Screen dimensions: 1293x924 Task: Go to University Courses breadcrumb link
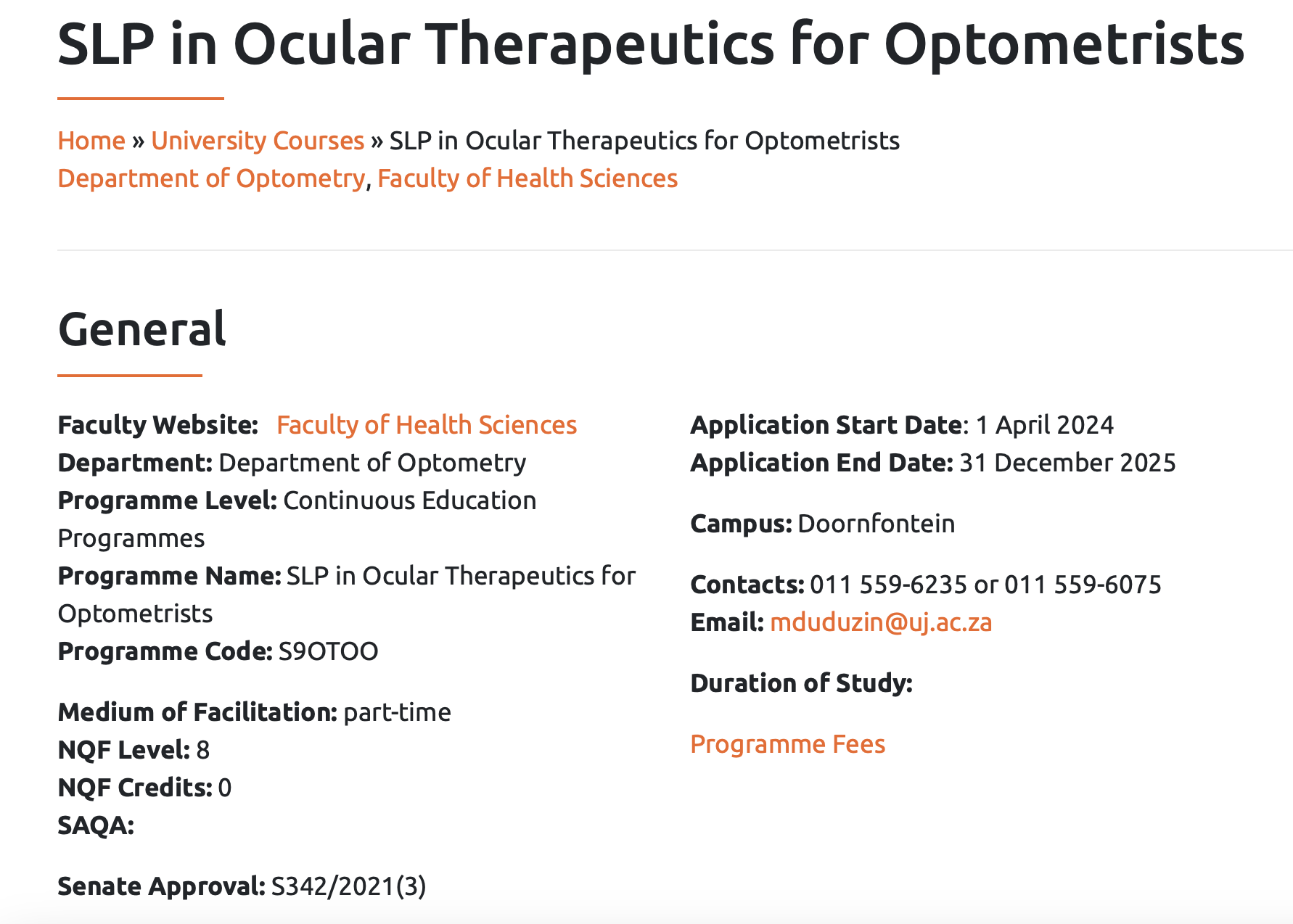pos(258,141)
